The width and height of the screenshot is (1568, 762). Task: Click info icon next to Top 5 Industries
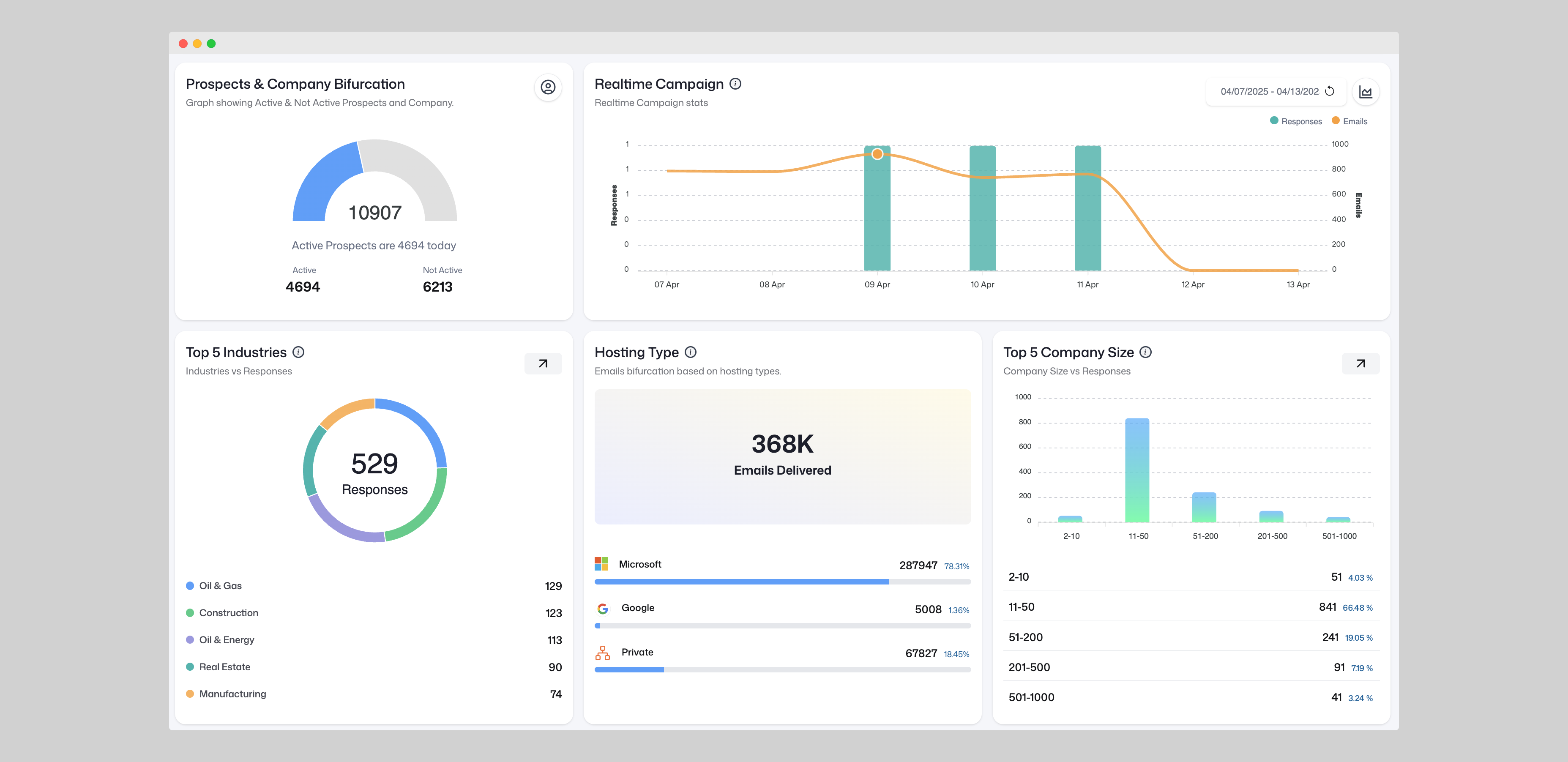coord(298,352)
